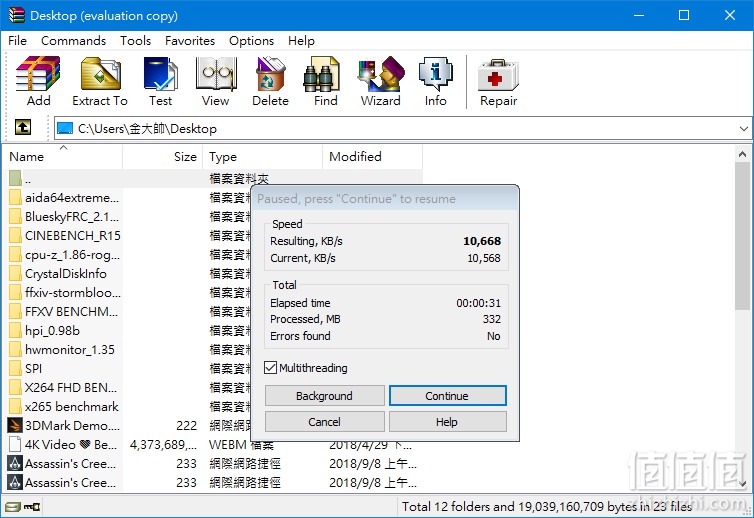Open the File menu
Screen dimensions: 754x518
click(17, 41)
